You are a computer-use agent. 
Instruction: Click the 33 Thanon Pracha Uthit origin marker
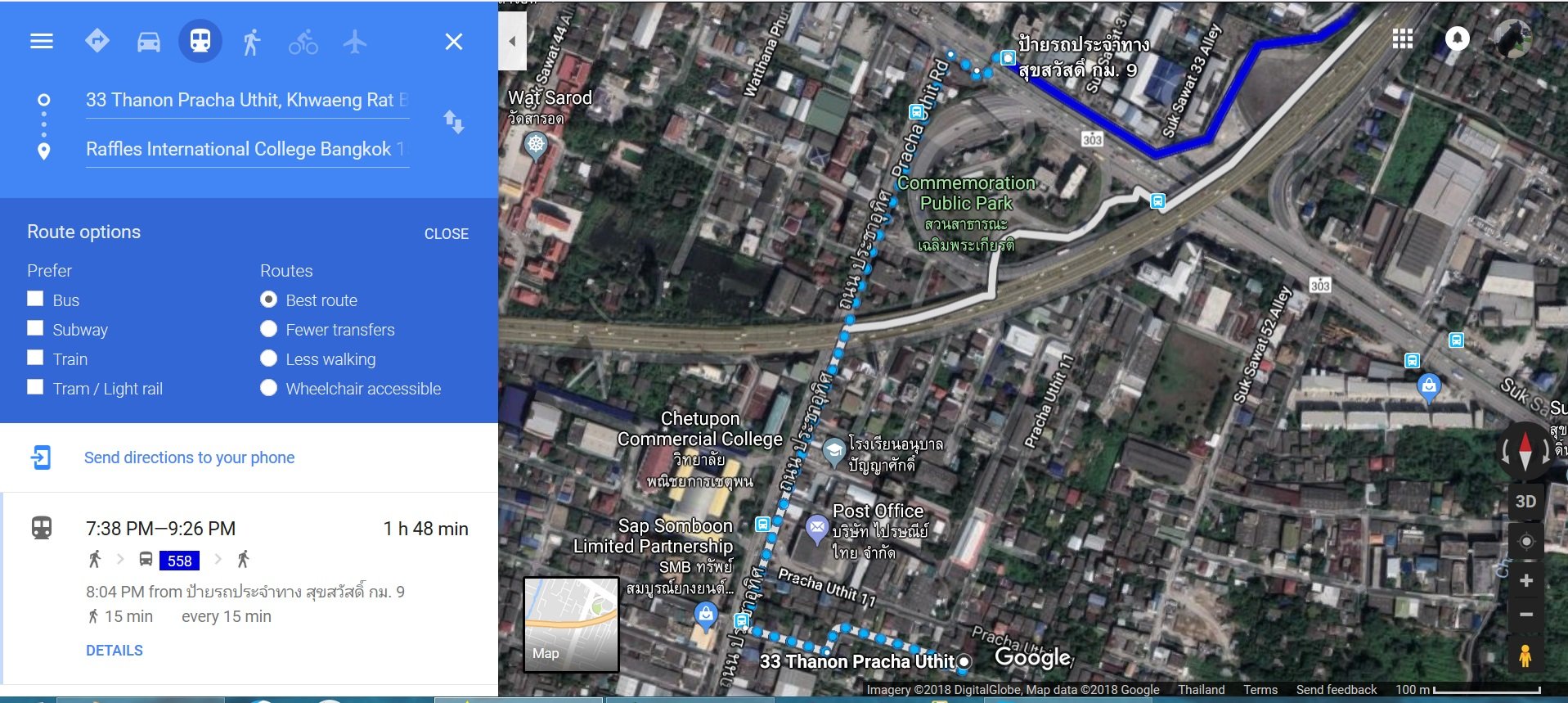click(964, 661)
